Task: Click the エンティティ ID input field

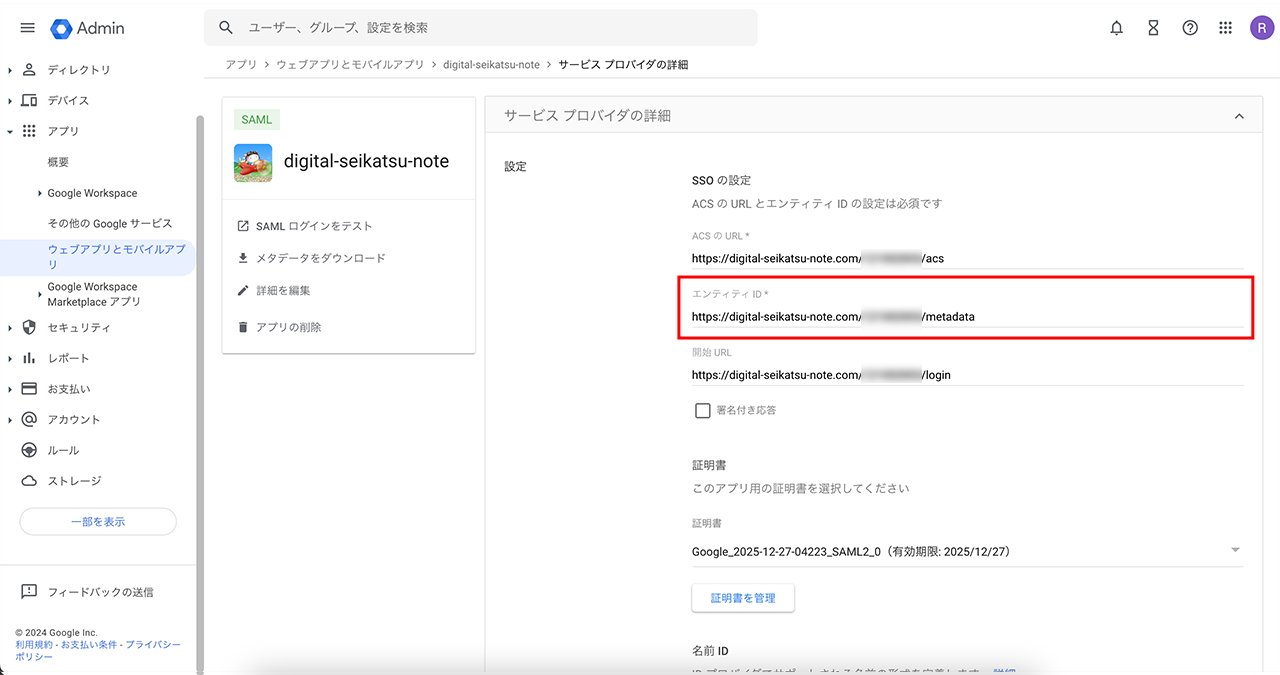Action: click(x=966, y=317)
